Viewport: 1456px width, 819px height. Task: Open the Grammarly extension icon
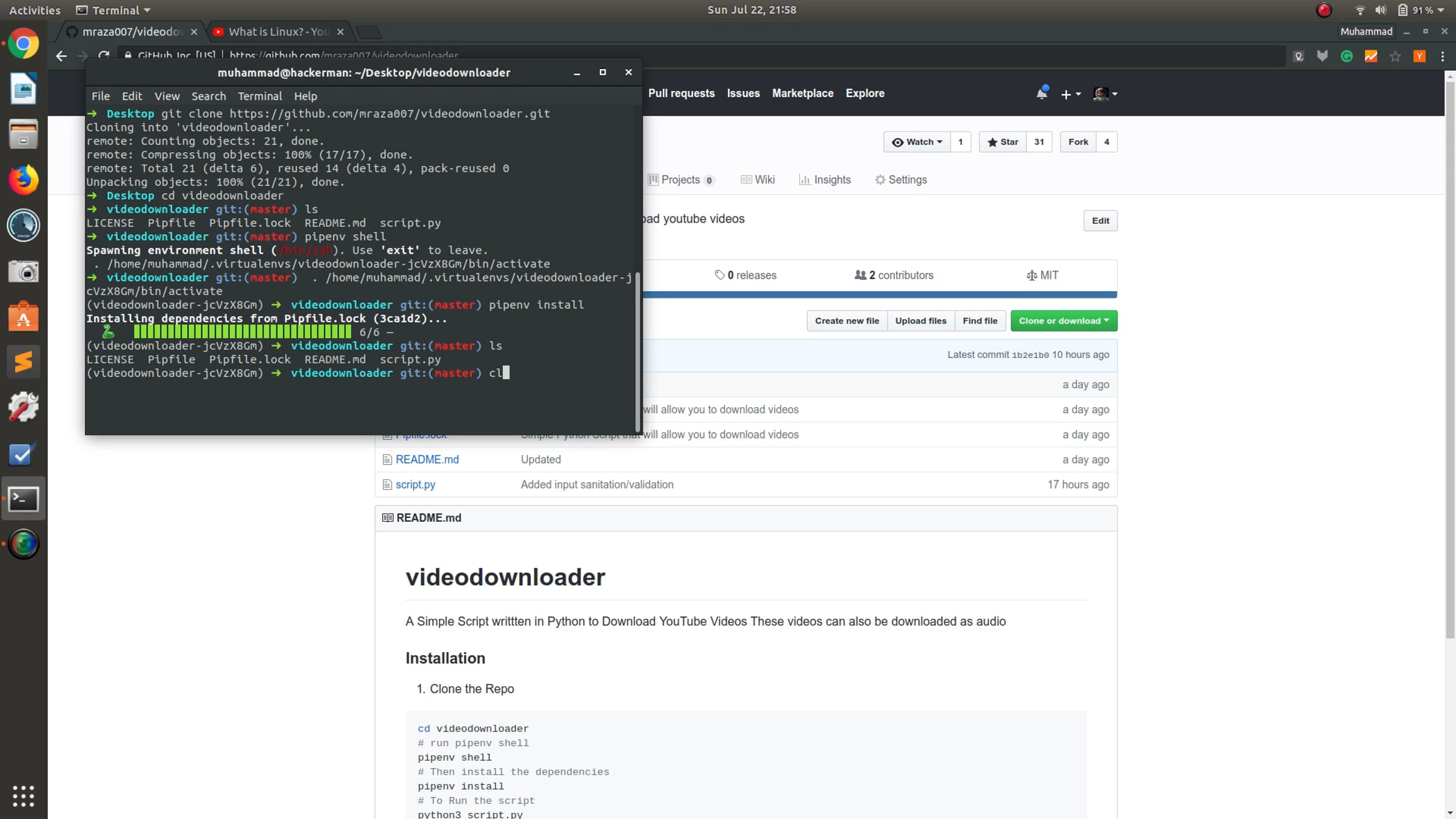[x=1347, y=56]
